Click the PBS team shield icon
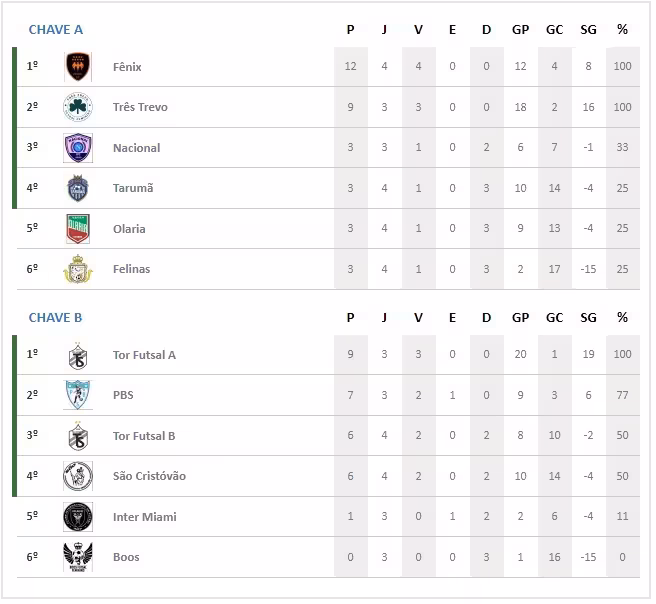The height and width of the screenshot is (604, 656). point(78,395)
